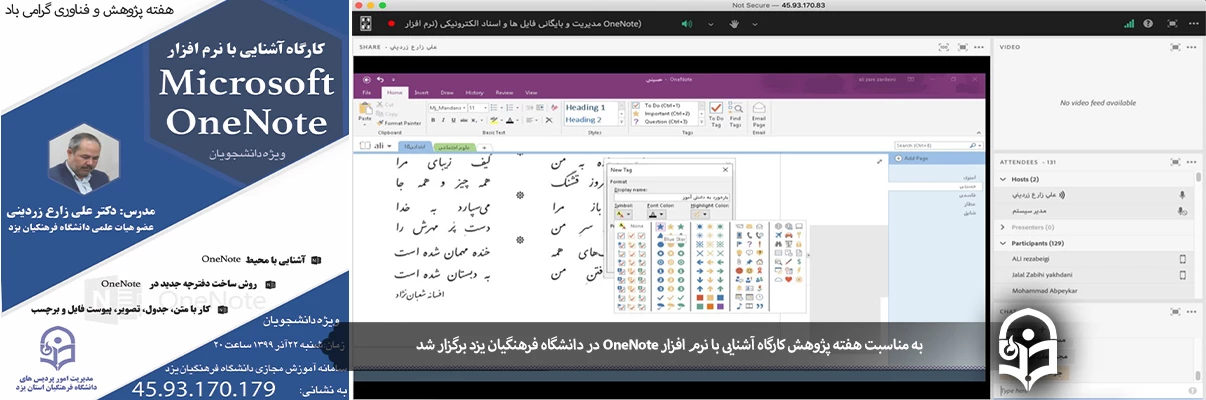Viewport: 1206px width, 400px height.
Task: Check the To Do (Ctrl+1) tag checkbox
Action: click(634, 105)
